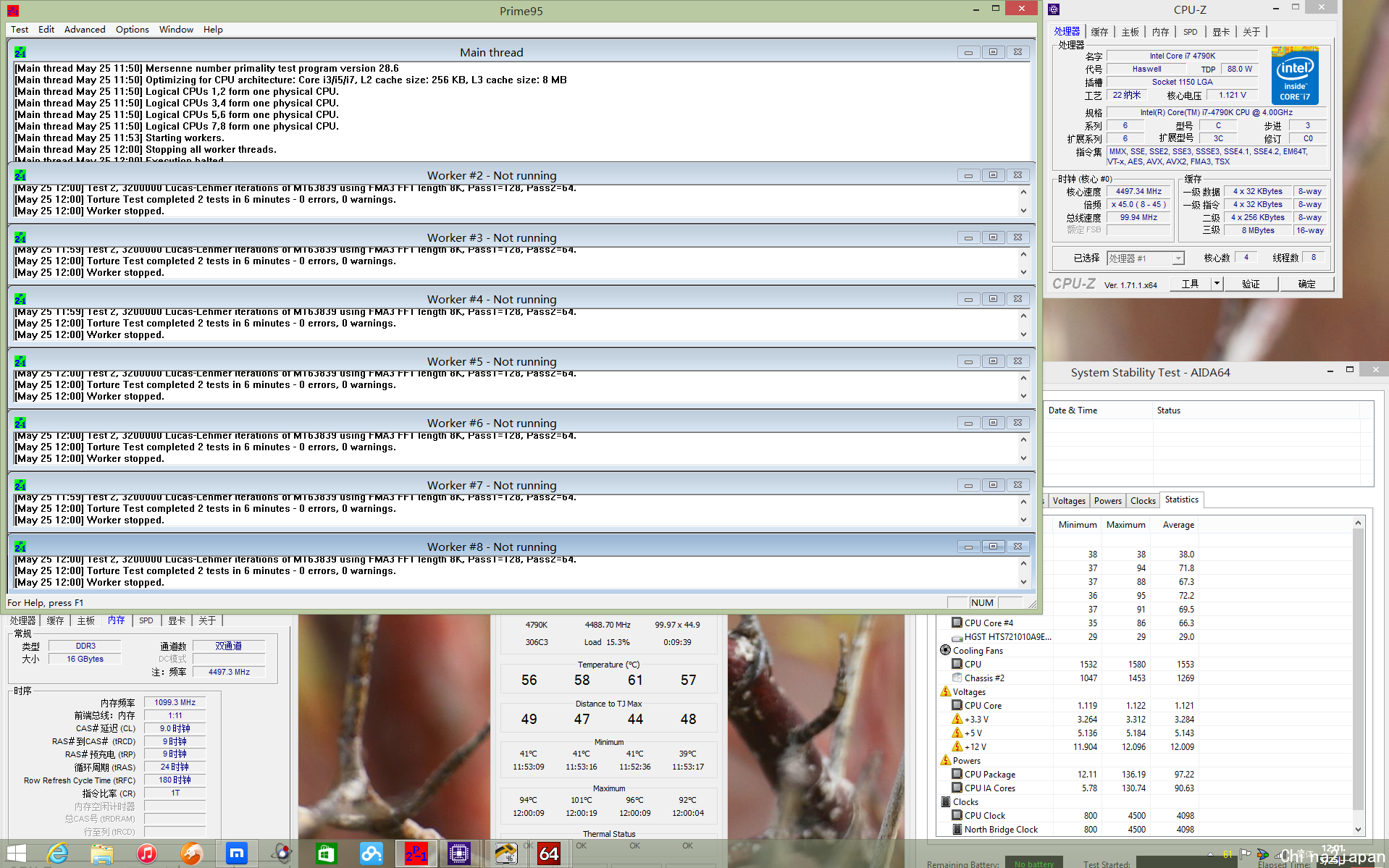The image size is (1389, 868).
Task: Click the Windows Start button
Action: (16, 854)
